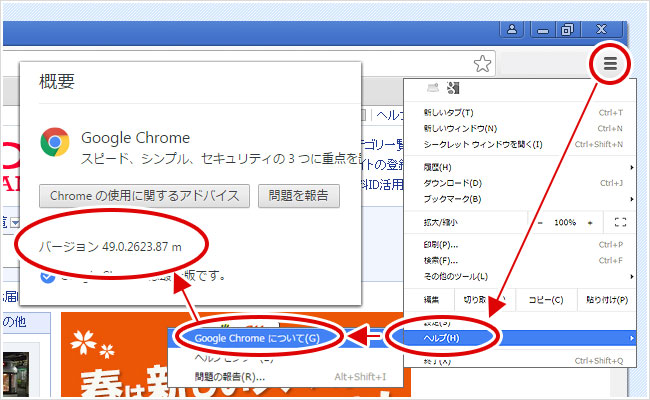This screenshot has height=400, width=650.
Task: Open the small dropdown arrow on the webpage
Action: (x=15, y=223)
